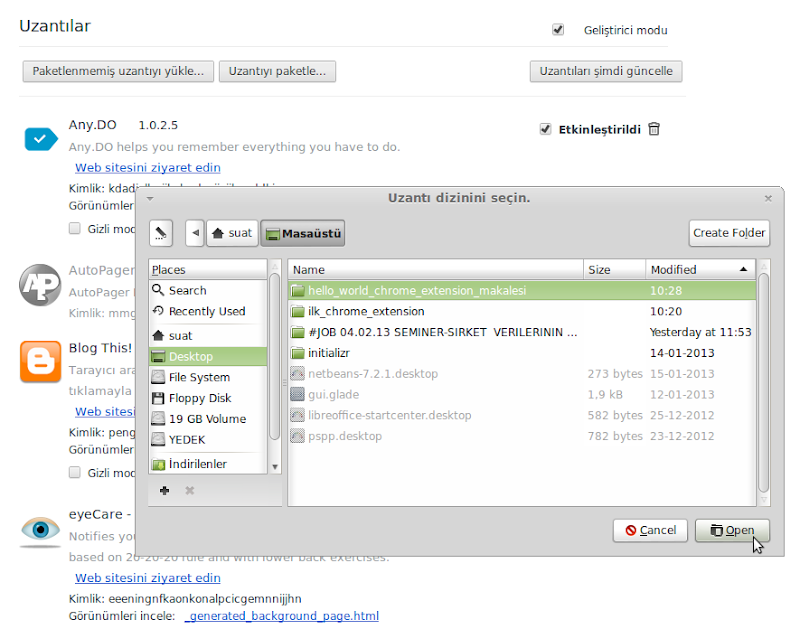Open Any.DO Web sitesini ziyaret edin link

(148, 167)
